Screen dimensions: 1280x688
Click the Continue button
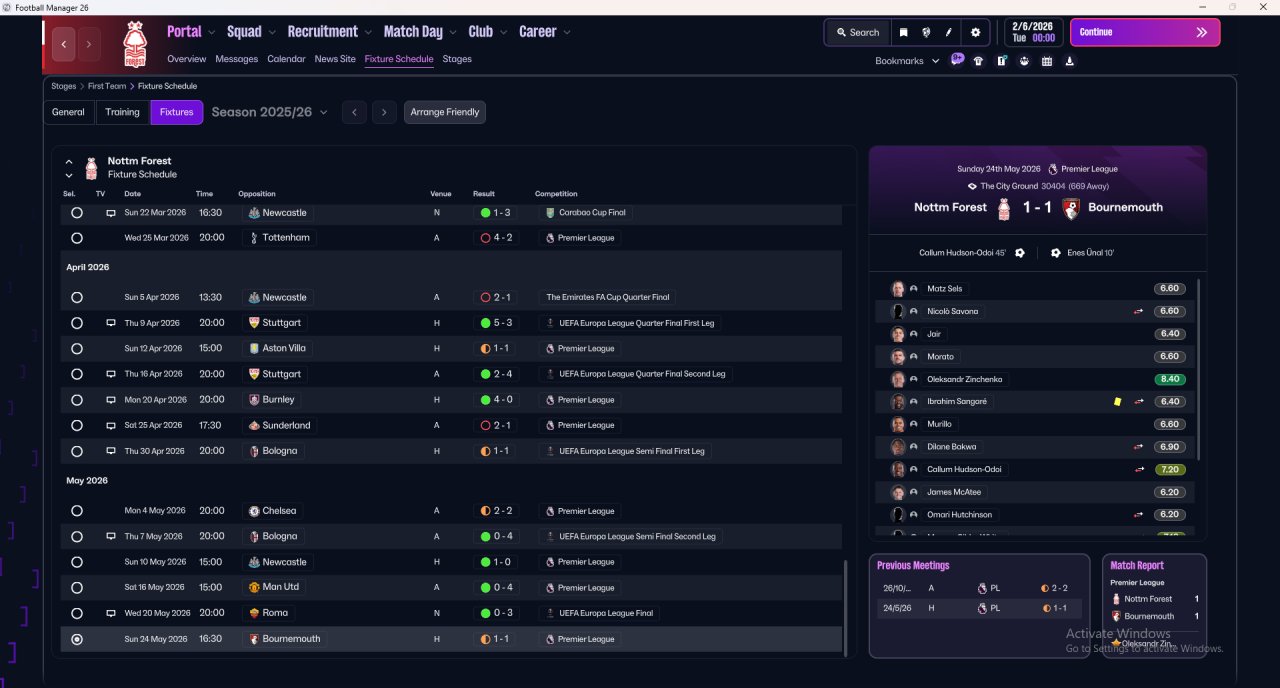(x=1145, y=32)
